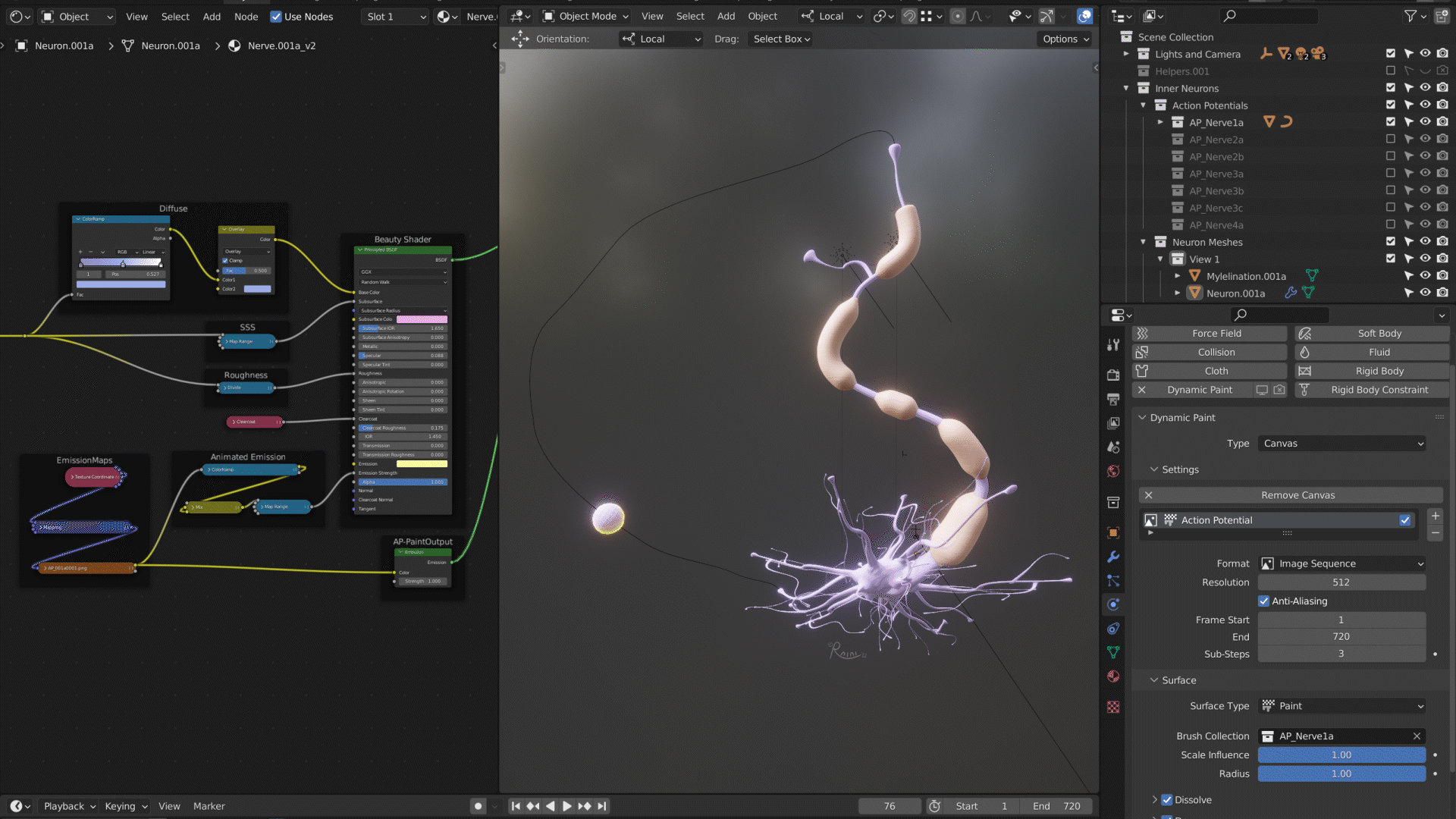
Task: Open the Physics properties tab
Action: 1113,604
